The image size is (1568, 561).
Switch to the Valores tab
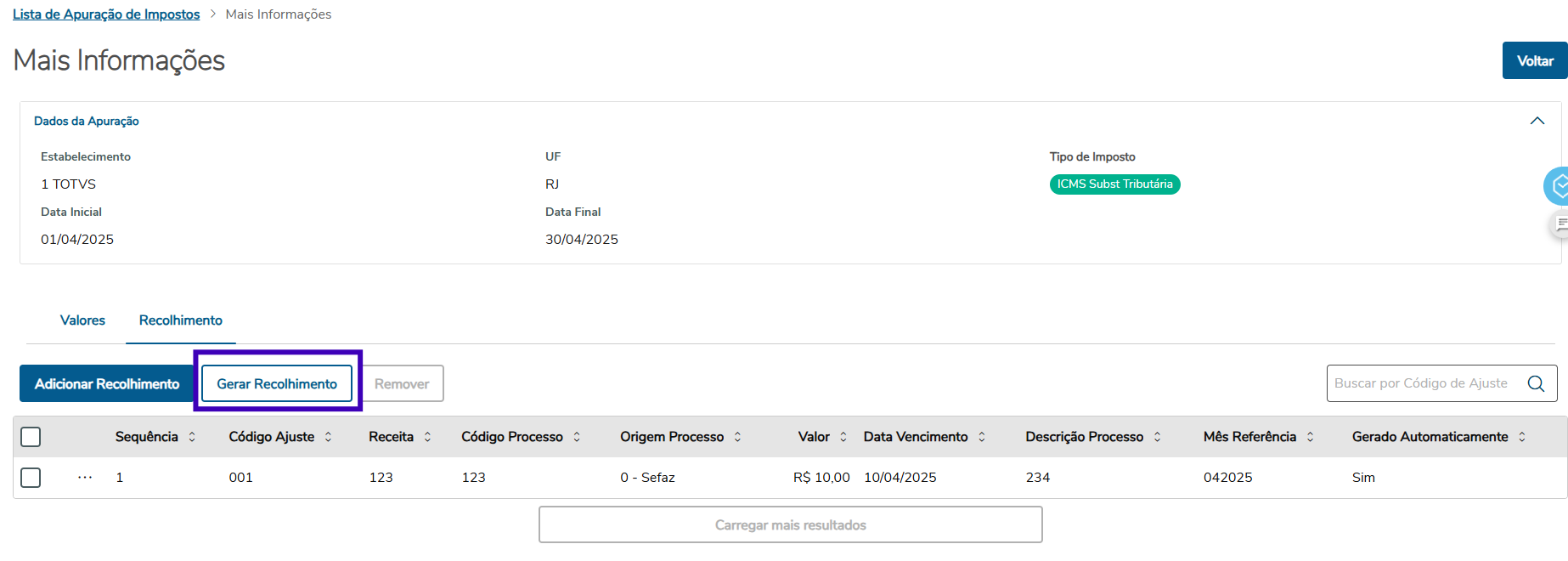click(82, 320)
